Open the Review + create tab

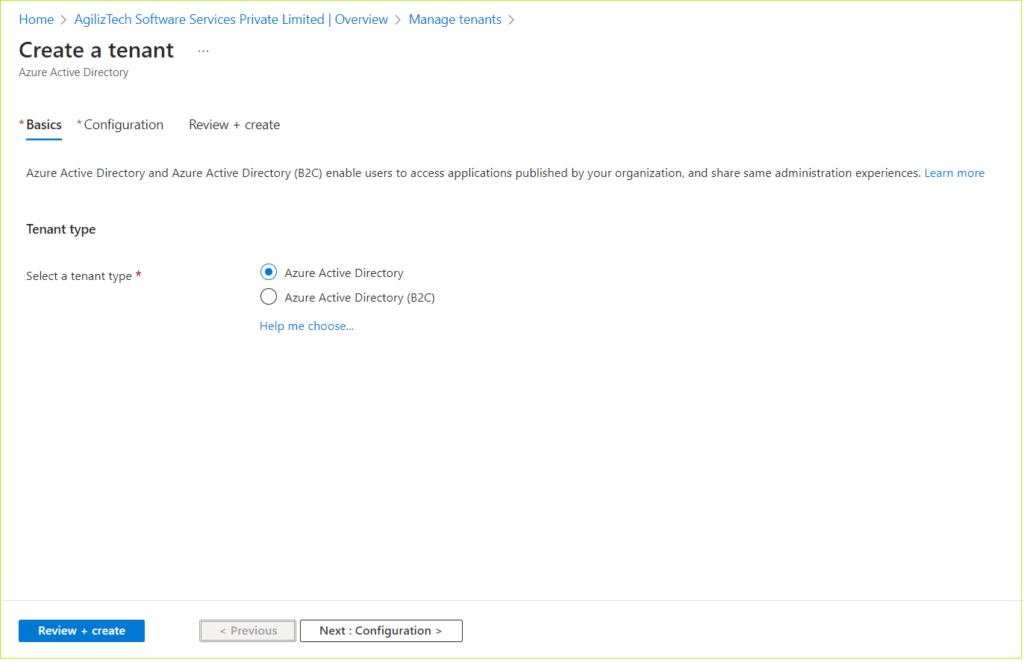click(233, 124)
